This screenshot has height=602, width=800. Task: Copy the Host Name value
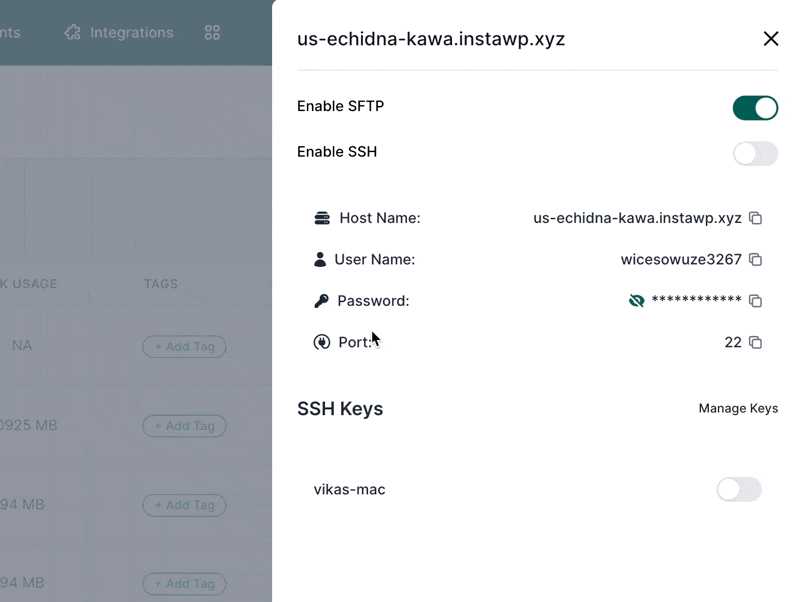[756, 218]
